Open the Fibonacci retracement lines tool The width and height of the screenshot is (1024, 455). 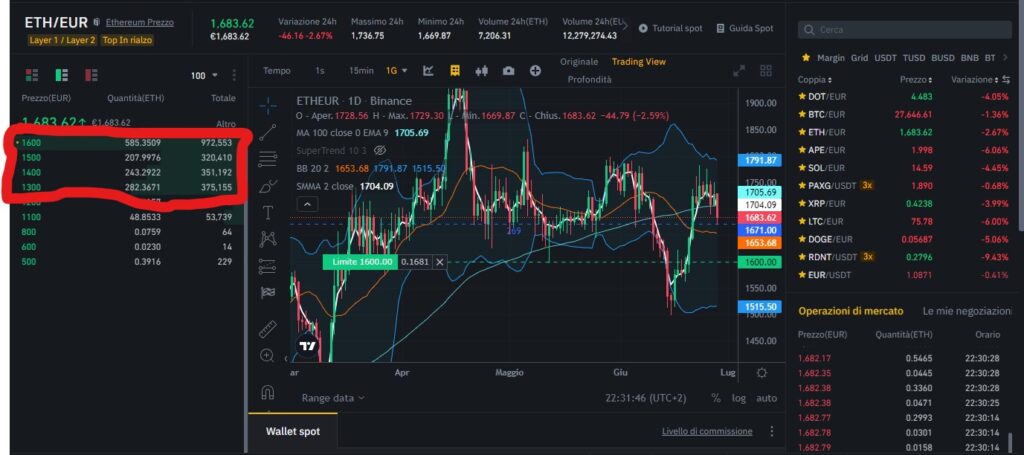pos(268,159)
